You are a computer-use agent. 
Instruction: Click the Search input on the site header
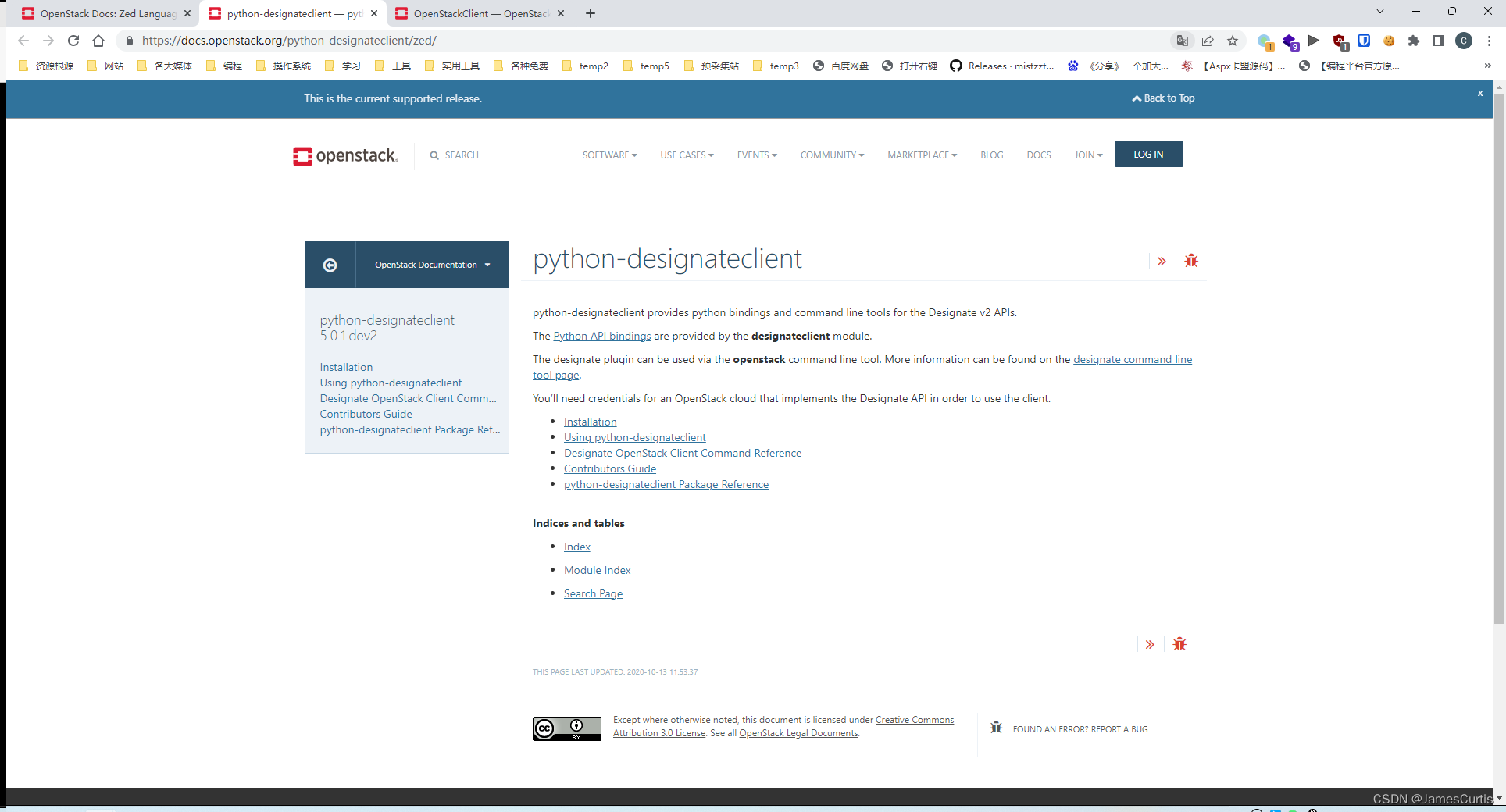point(462,155)
